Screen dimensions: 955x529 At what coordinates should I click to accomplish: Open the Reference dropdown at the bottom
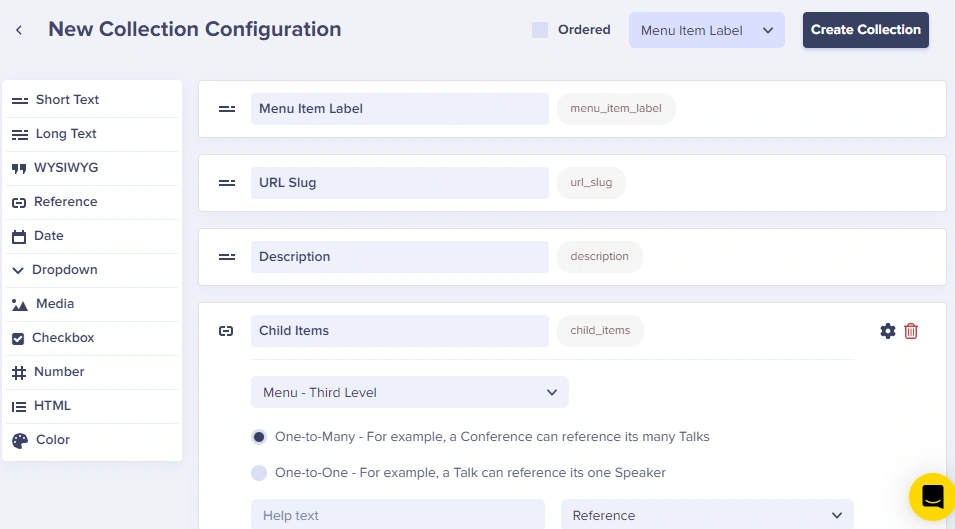pos(706,515)
